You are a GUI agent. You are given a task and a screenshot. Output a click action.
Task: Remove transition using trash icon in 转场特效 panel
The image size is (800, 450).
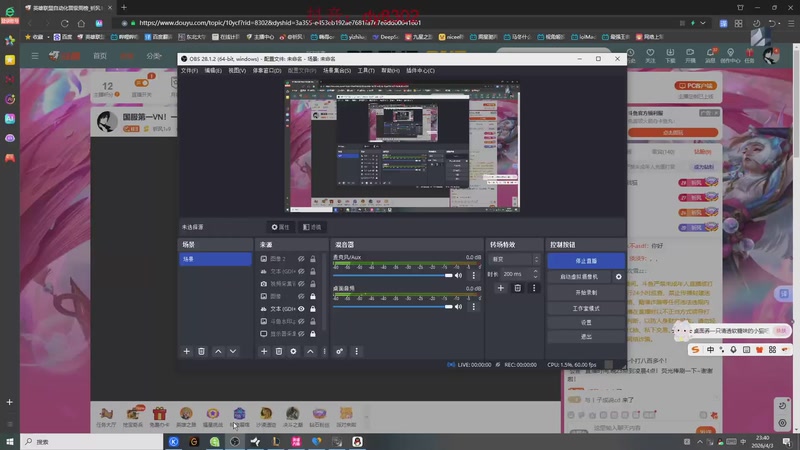(517, 288)
